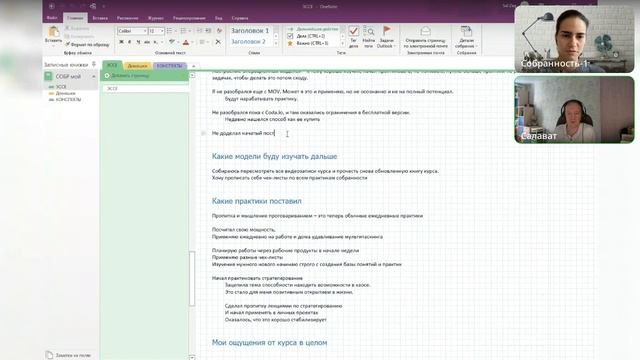Switch to the Журнал ribbon tab

[156, 18]
